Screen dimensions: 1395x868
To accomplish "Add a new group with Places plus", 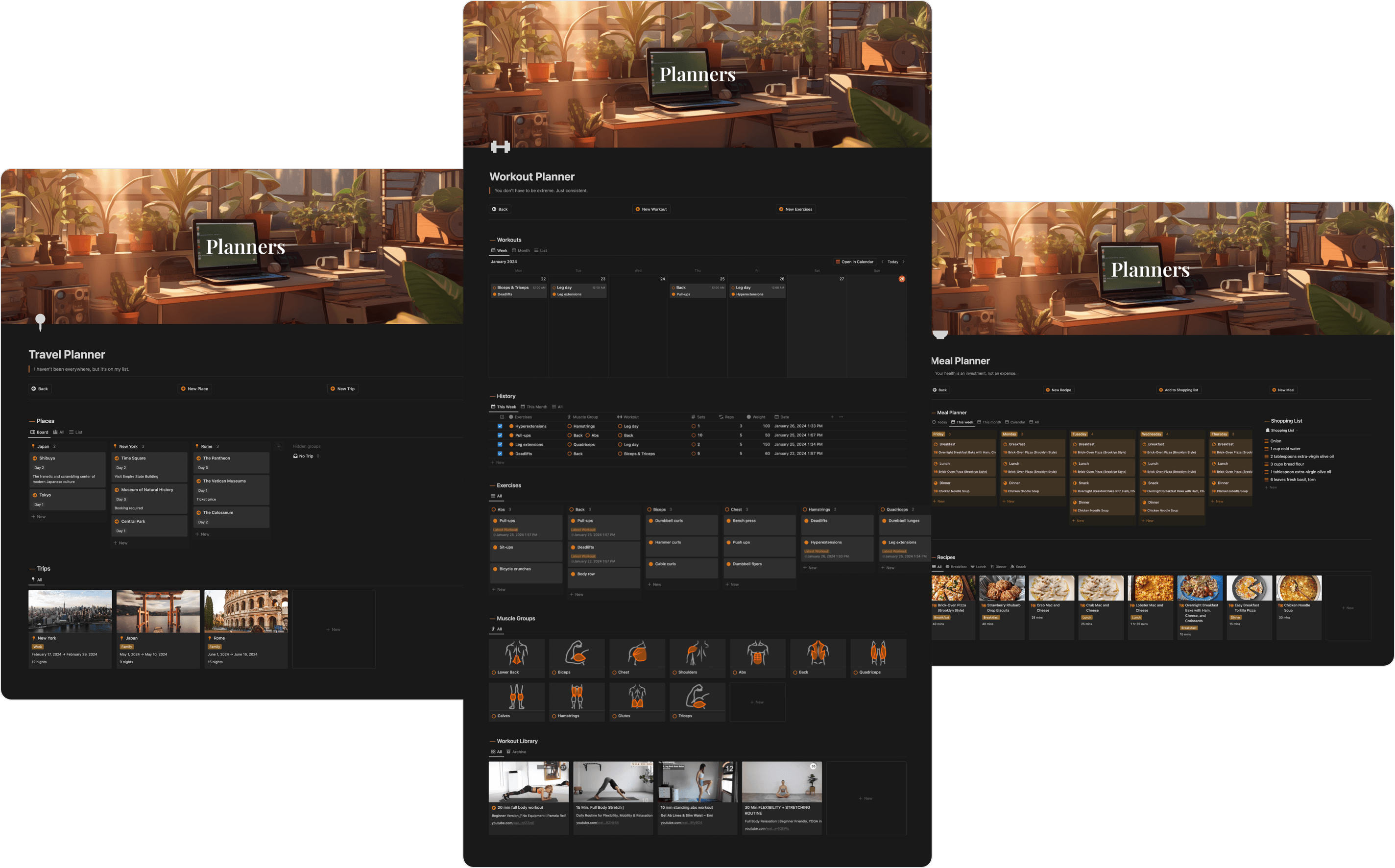I will pos(279,446).
